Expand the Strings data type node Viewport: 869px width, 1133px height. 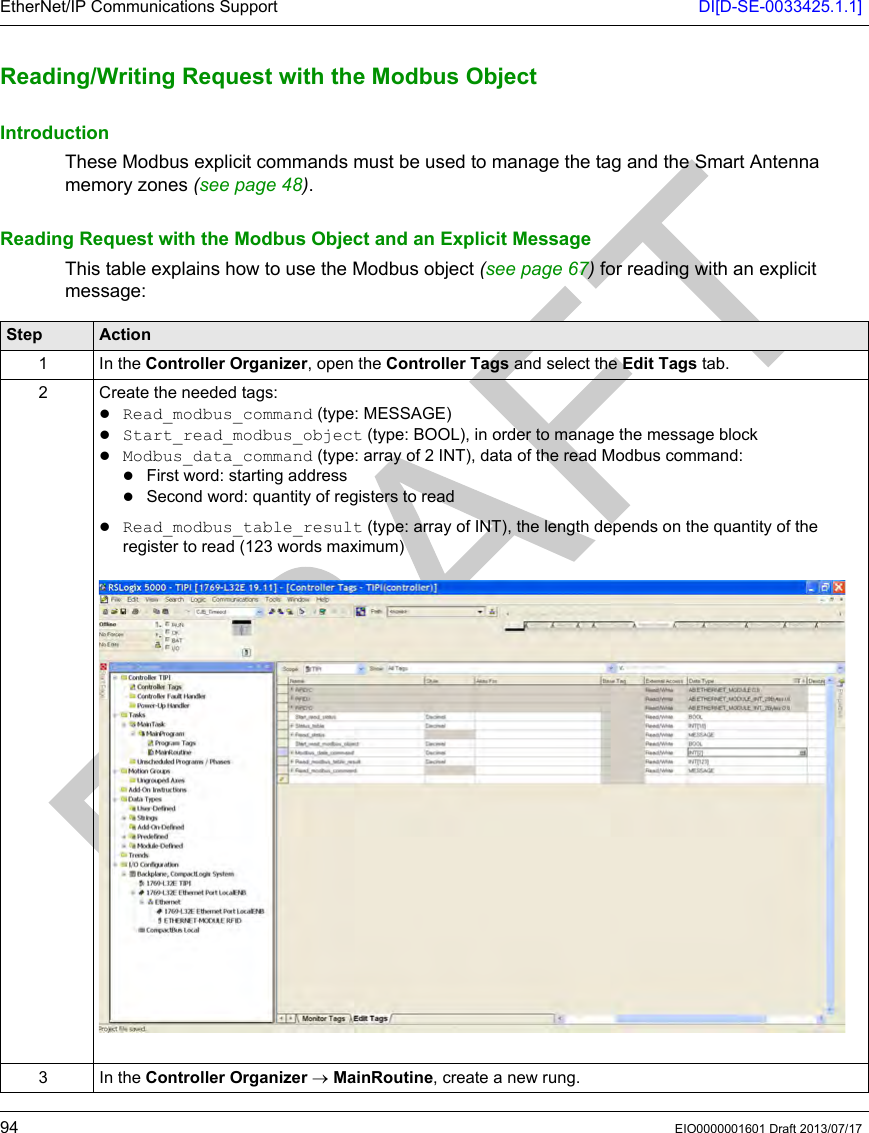pyautogui.click(x=124, y=819)
